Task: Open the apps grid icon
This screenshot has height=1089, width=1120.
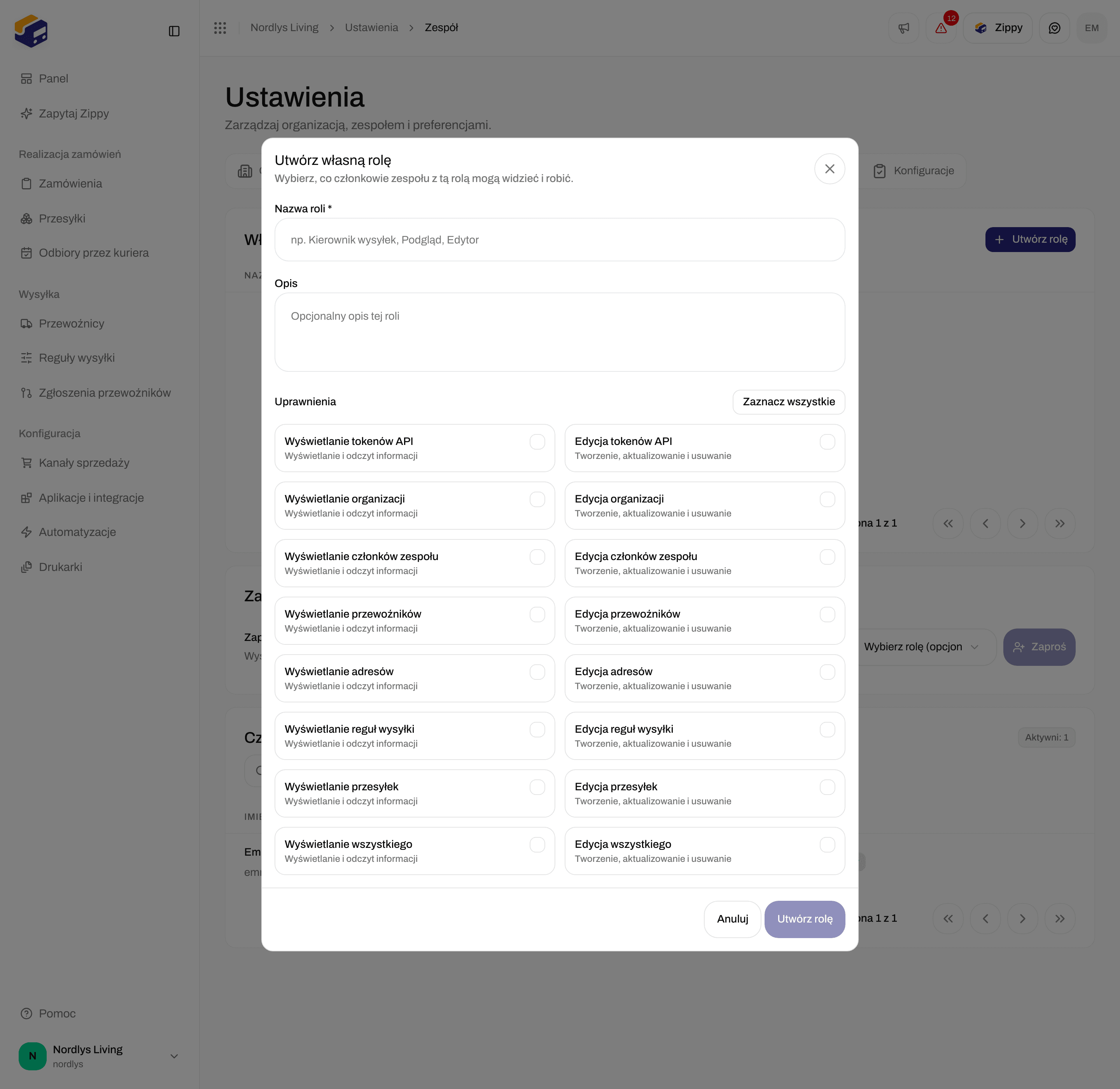Action: coord(220,28)
